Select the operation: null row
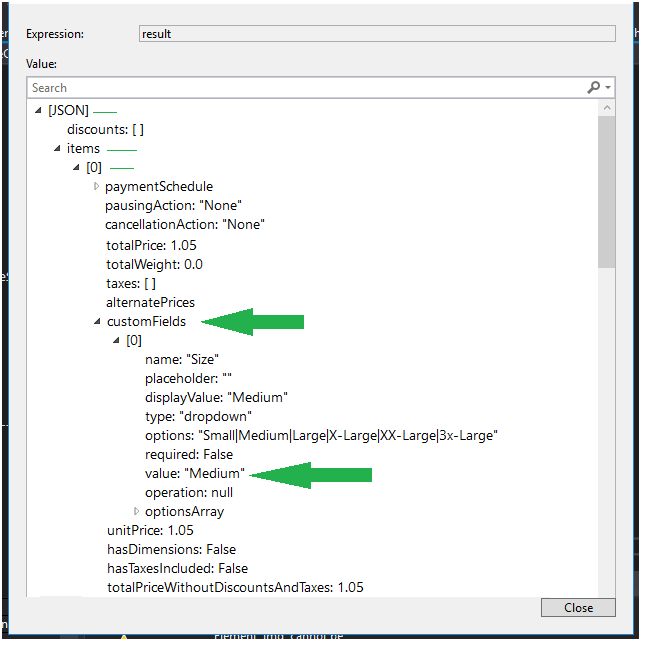Image resolution: width=646 pixels, height=646 pixels. coord(189,492)
